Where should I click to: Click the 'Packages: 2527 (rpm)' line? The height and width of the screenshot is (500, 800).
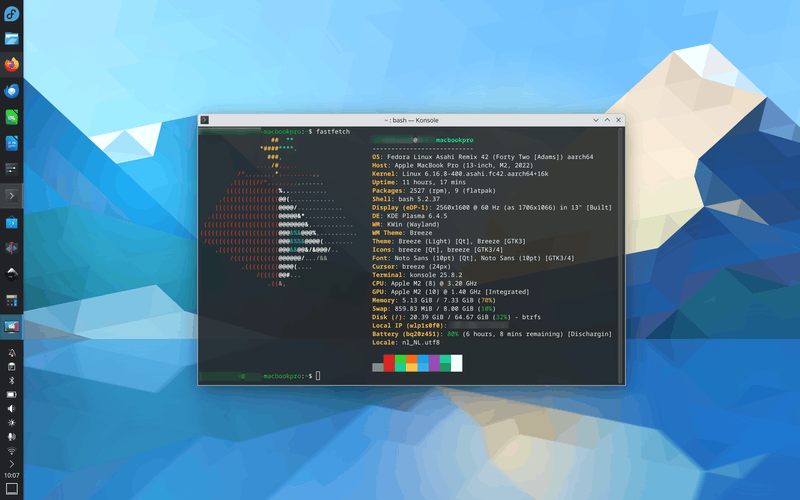[434, 191]
